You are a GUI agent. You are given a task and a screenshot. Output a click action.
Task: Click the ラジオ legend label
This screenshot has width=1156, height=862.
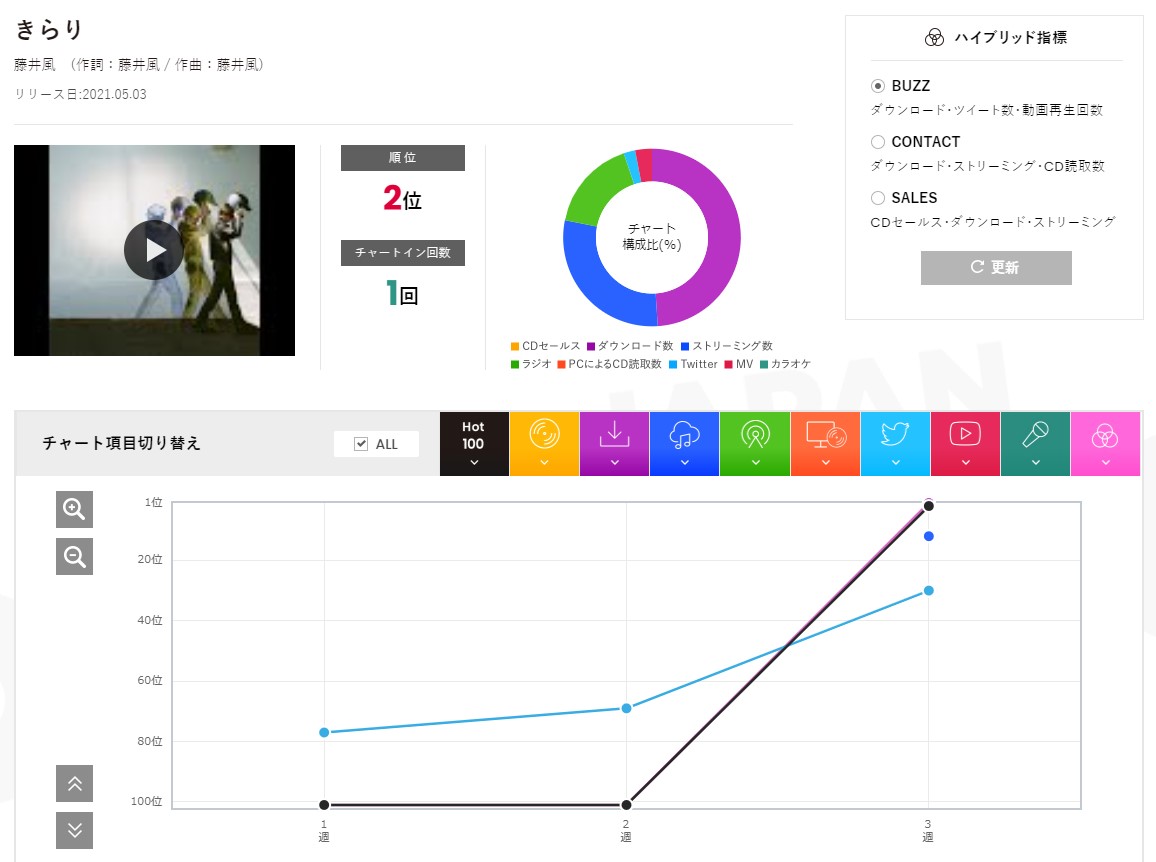(536, 364)
